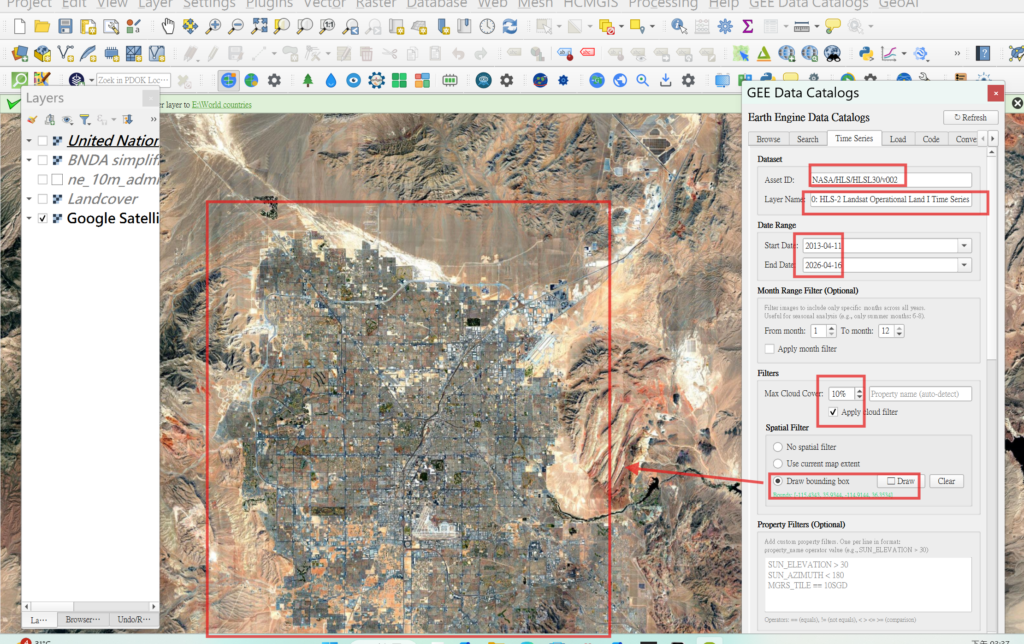The width and height of the screenshot is (1024, 644).
Task: Click the purple Sigma statistics icon
Action: (747, 26)
